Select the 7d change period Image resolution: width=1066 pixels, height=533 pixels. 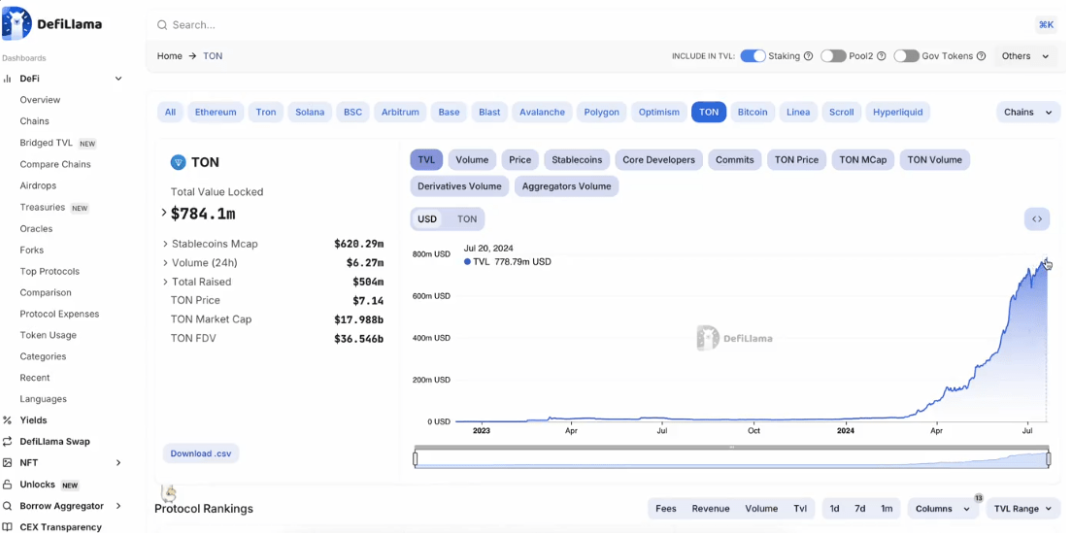pyautogui.click(x=860, y=509)
